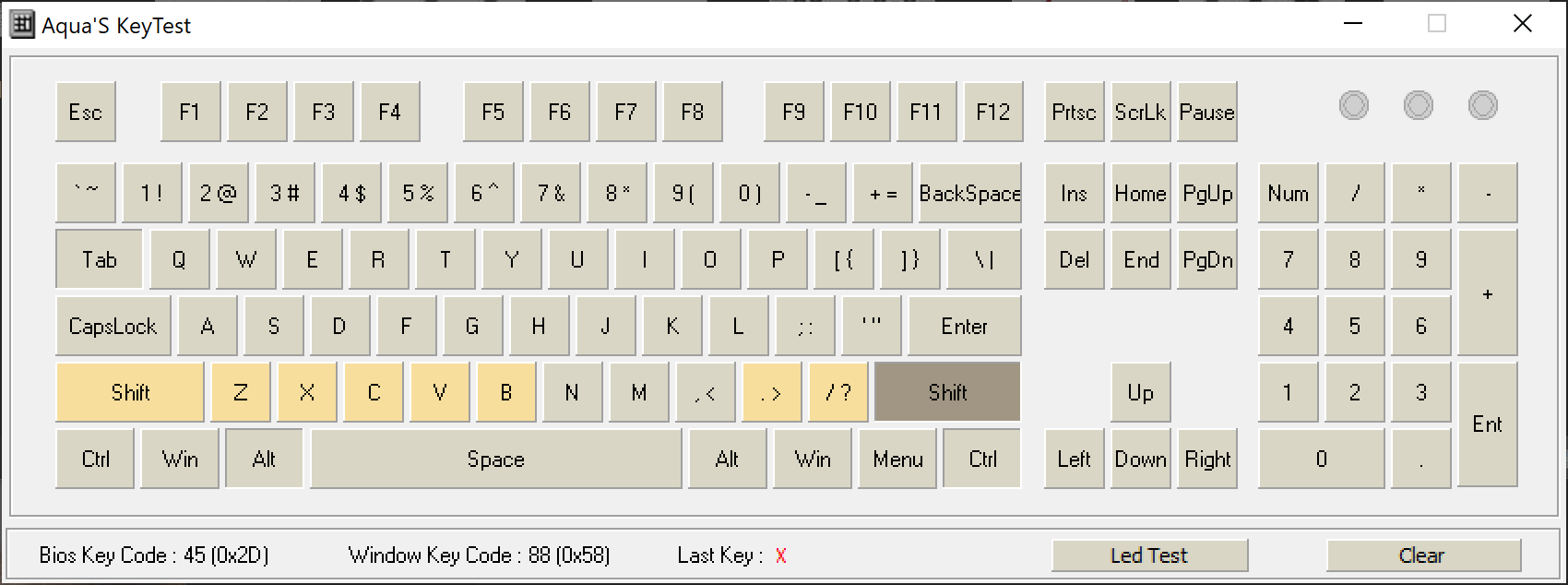Screen dimensions: 1568x585
Task: Click the Esc key
Action: click(x=86, y=113)
